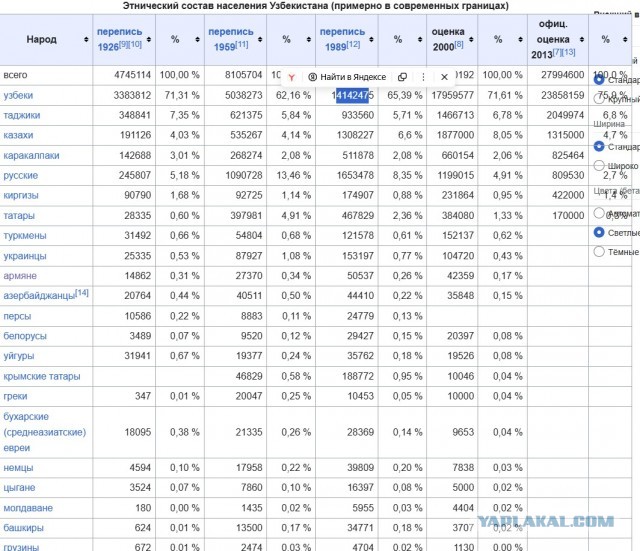The width and height of the screenshot is (640, 551).
Task: Open the татары link
Action: click(x=19, y=216)
